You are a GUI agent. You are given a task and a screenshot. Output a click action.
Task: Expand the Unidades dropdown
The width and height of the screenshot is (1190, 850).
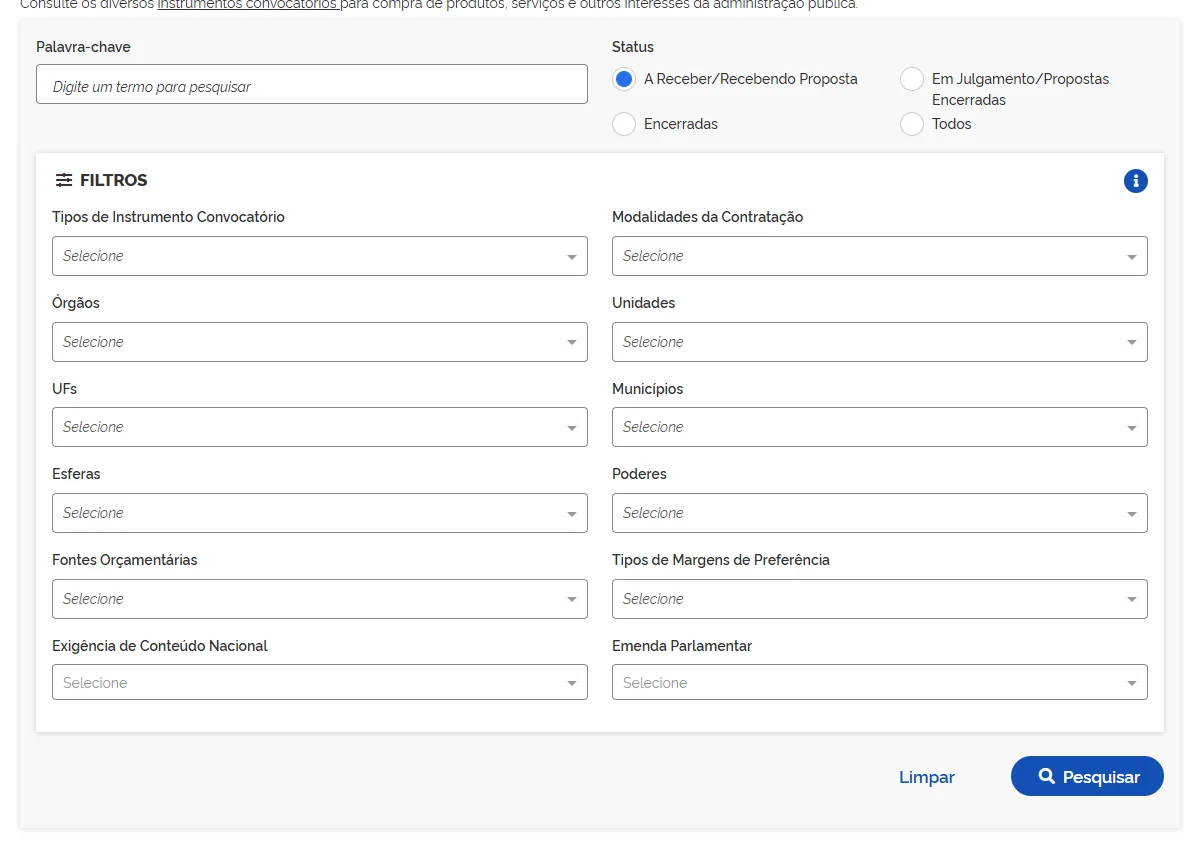[x=880, y=342]
